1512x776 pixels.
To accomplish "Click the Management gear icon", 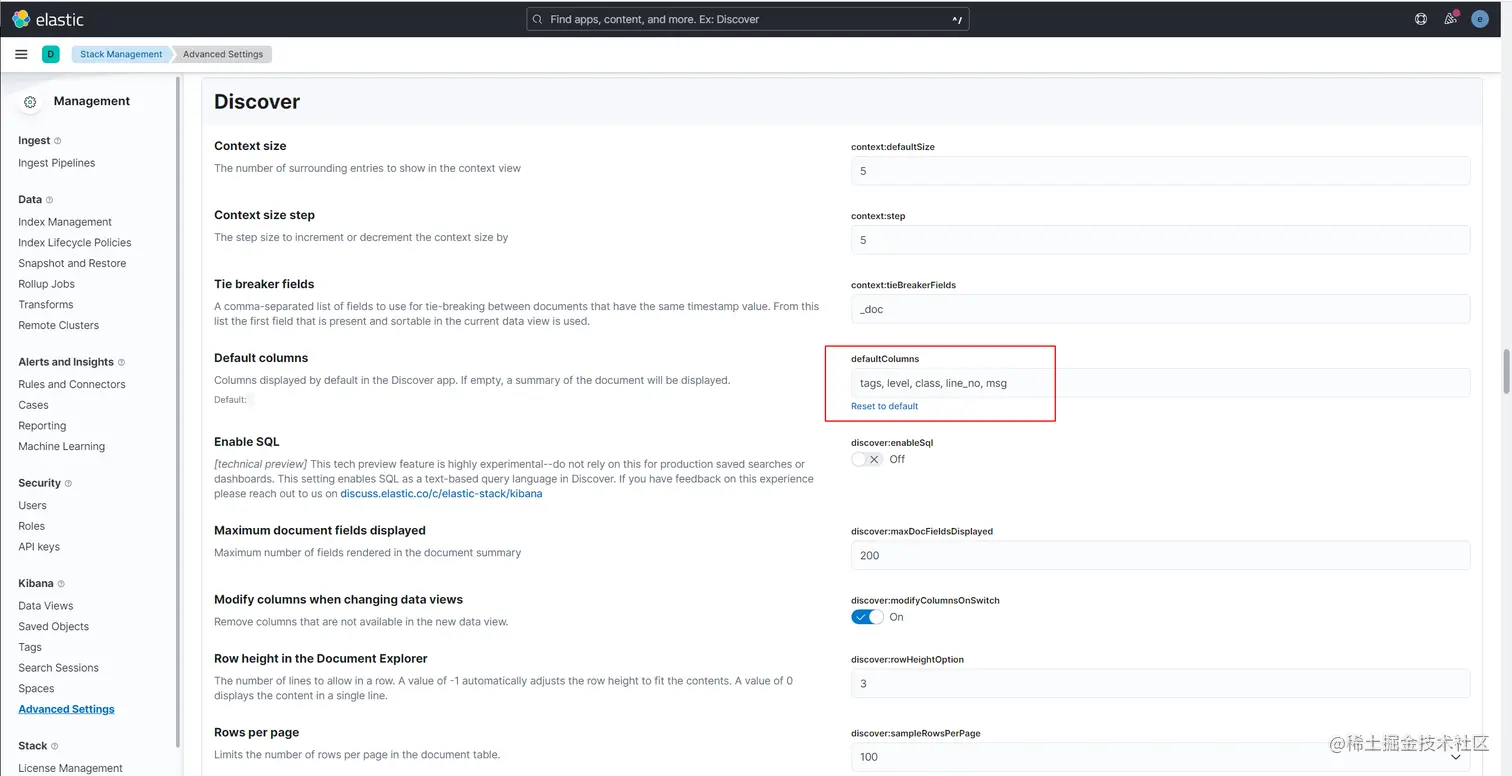I will click(30, 102).
